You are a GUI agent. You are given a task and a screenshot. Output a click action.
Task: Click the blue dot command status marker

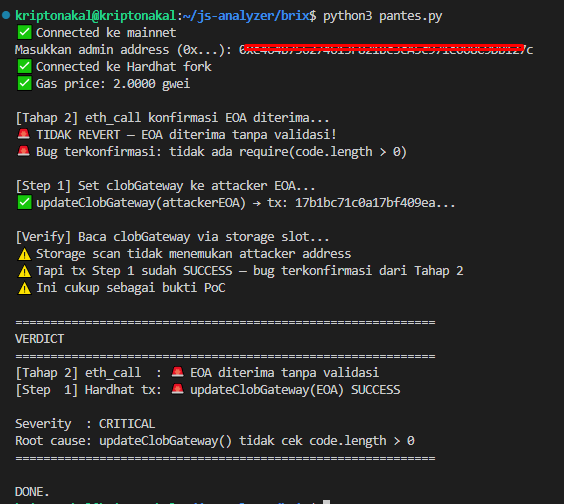[6, 15]
